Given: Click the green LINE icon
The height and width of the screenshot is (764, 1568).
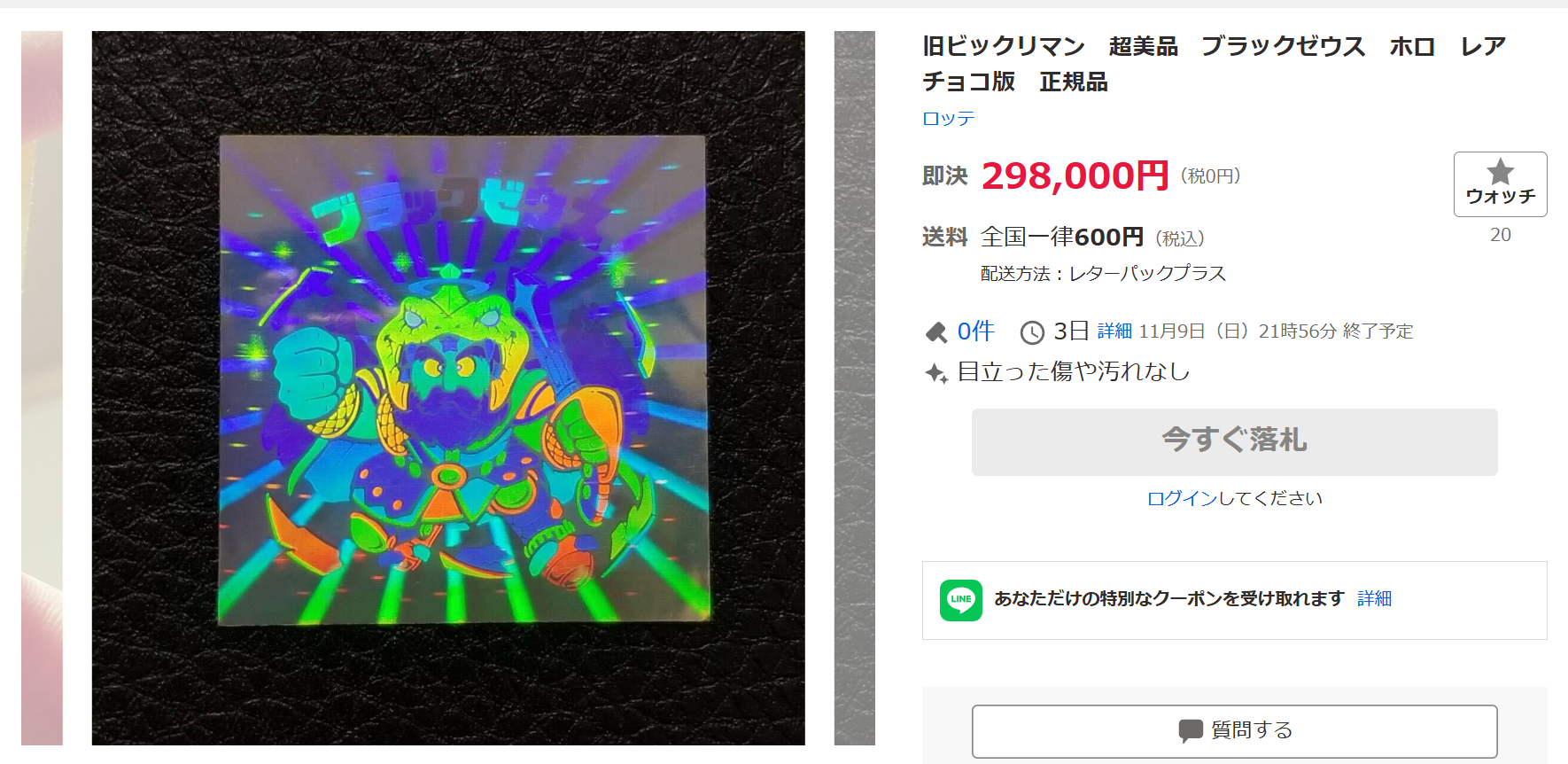Looking at the screenshot, I should pos(961,600).
